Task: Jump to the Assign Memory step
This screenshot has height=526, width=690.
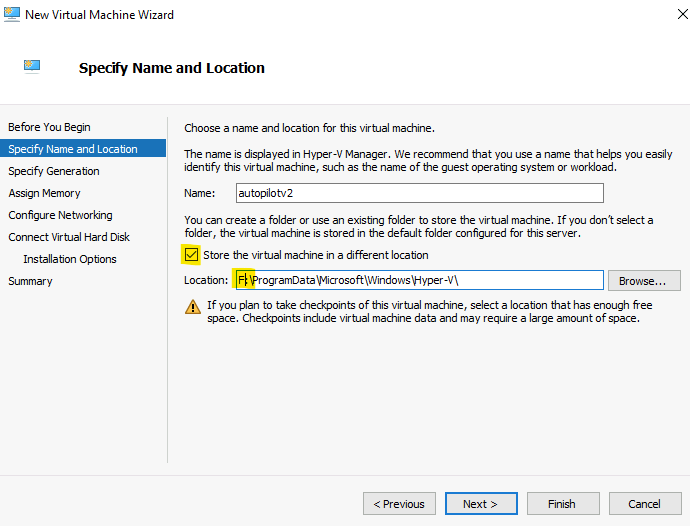Action: pyautogui.click(x=44, y=193)
